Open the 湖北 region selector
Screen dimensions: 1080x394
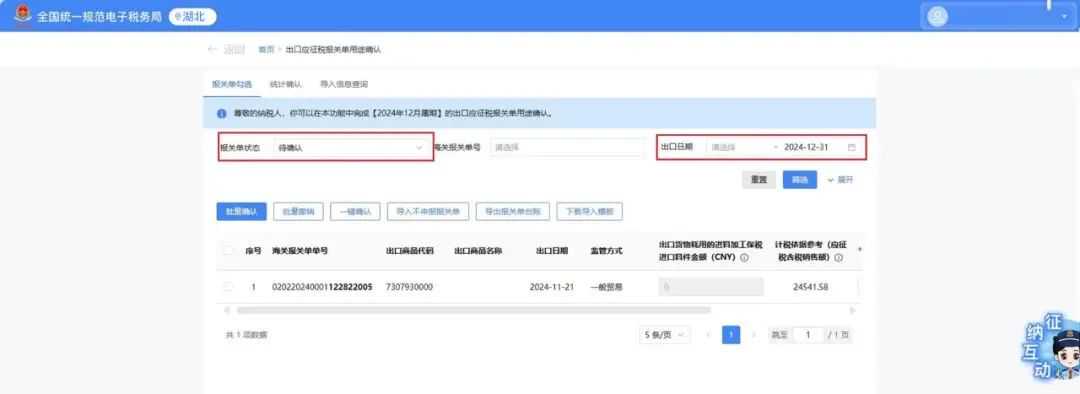pyautogui.click(x=193, y=17)
